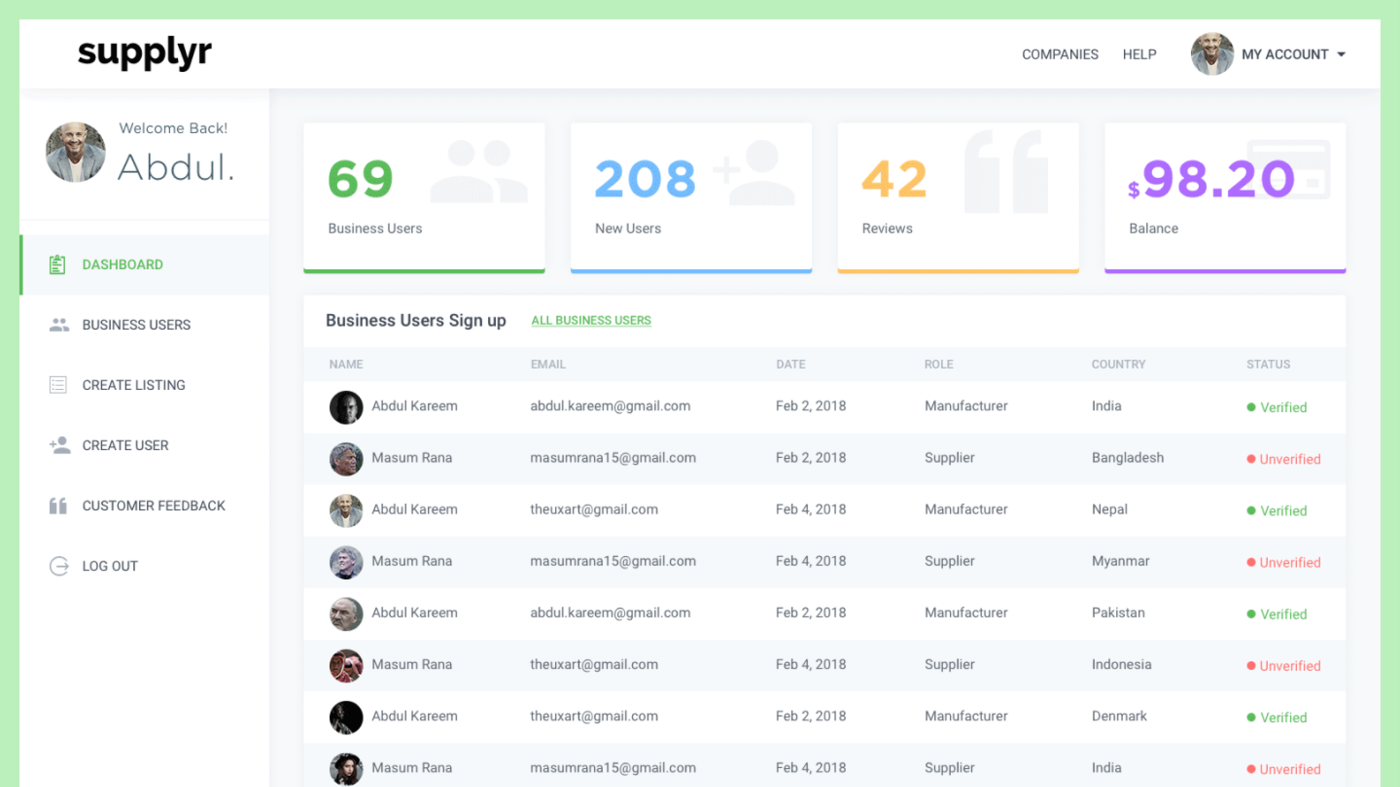Screen dimensions: 1400x787
Task: Open the Help menu item
Action: [1139, 55]
